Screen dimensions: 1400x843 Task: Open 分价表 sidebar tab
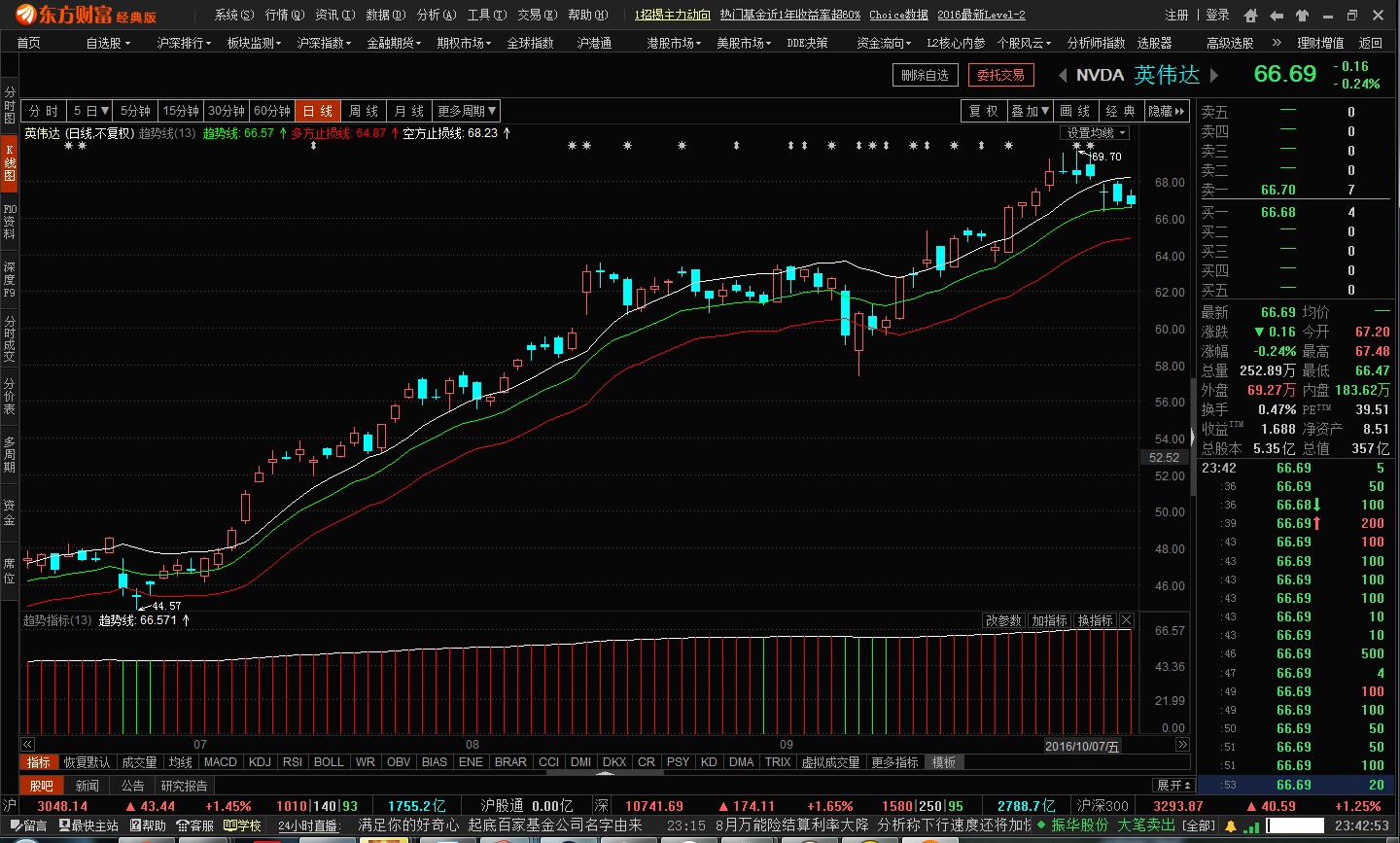coord(10,397)
